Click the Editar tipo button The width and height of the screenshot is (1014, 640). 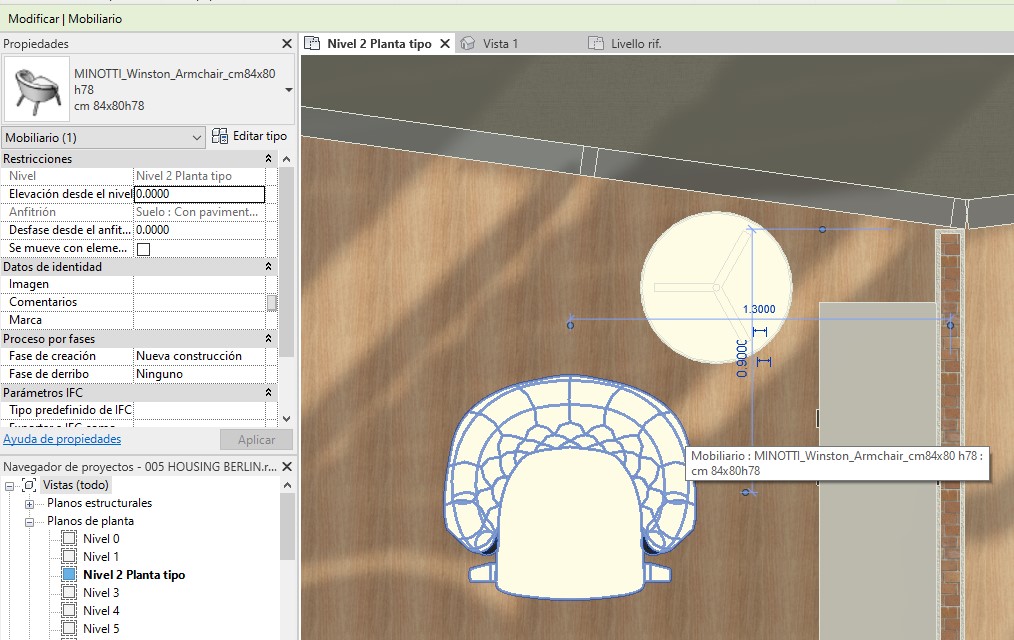(249, 136)
